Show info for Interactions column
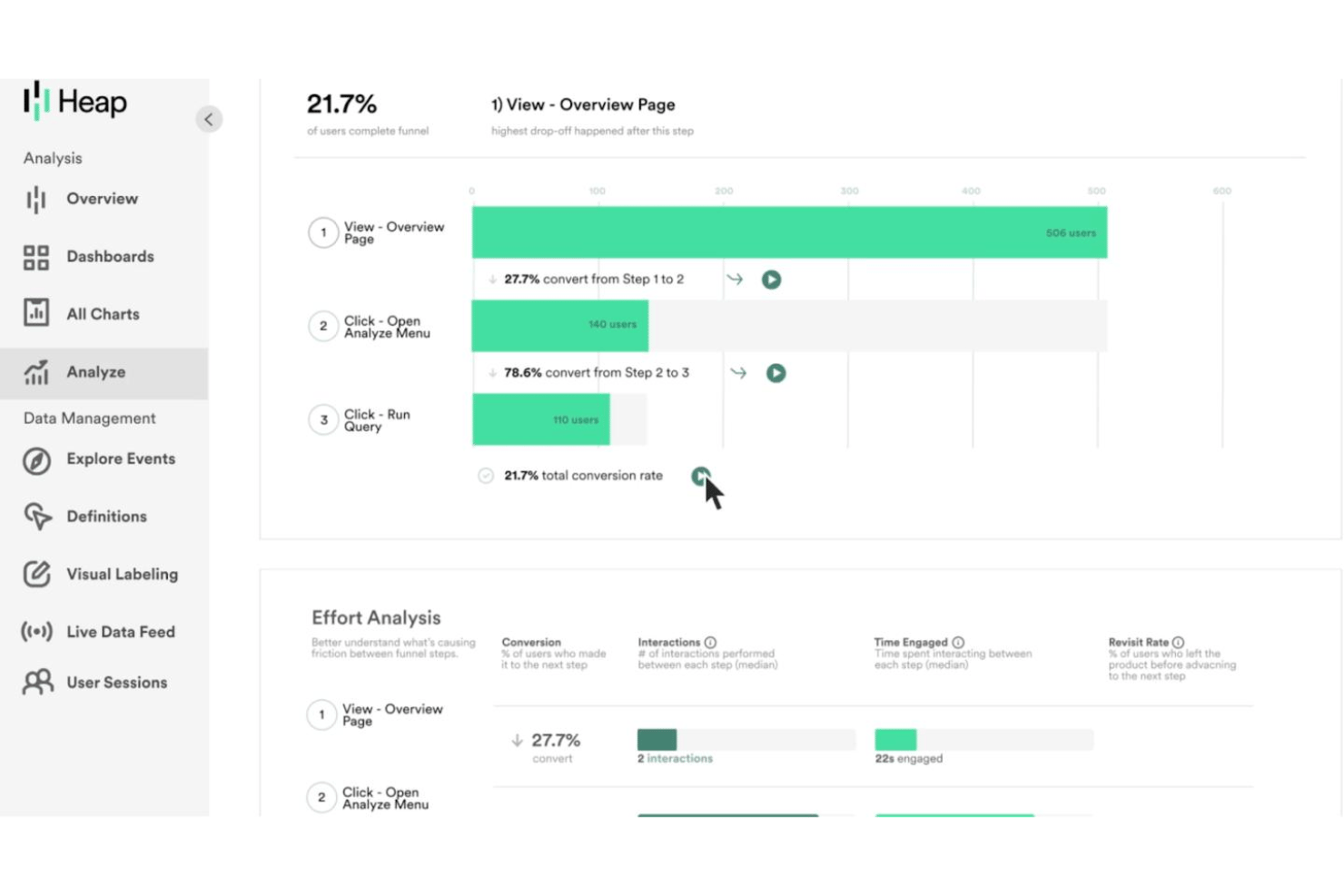Viewport: 1344px width, 896px height. coord(711,643)
